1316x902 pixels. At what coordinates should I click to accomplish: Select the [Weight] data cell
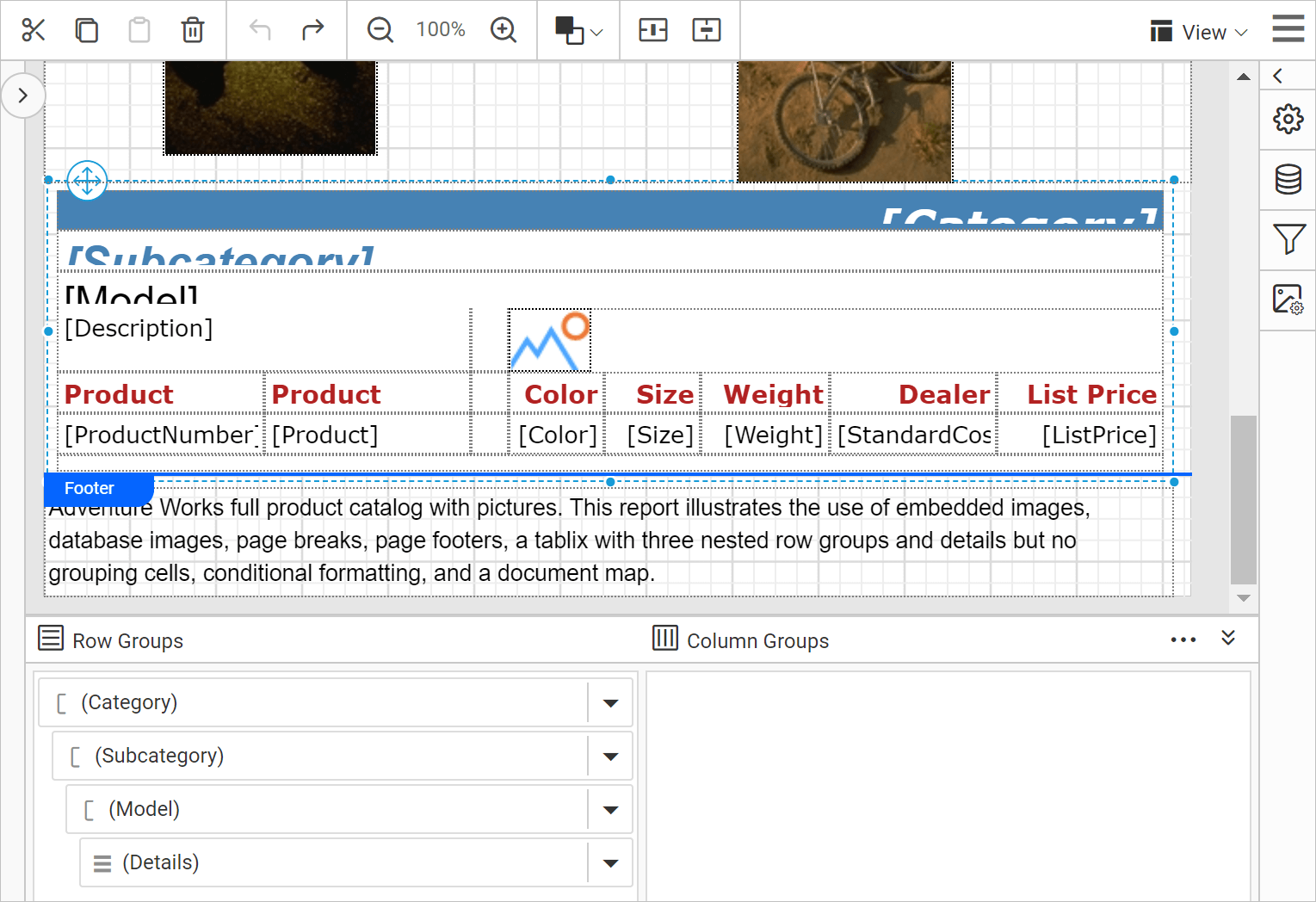point(766,435)
